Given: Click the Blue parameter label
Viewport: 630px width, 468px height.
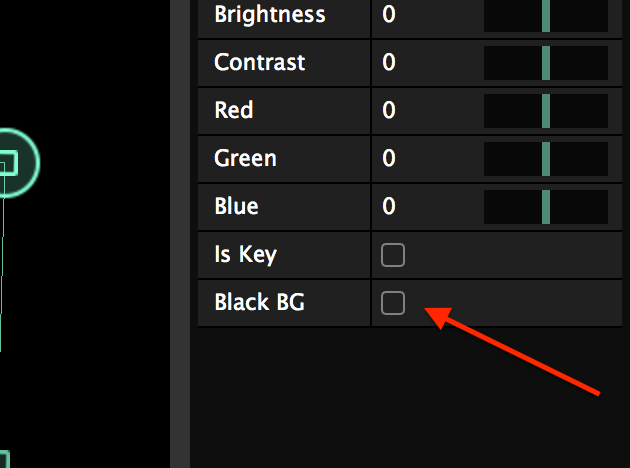Looking at the screenshot, I should coord(236,206).
